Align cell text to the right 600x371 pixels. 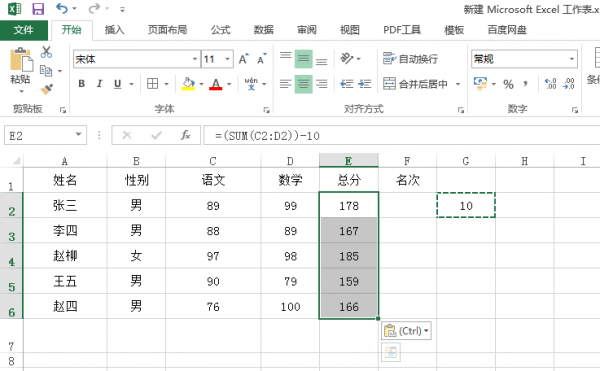pos(321,84)
